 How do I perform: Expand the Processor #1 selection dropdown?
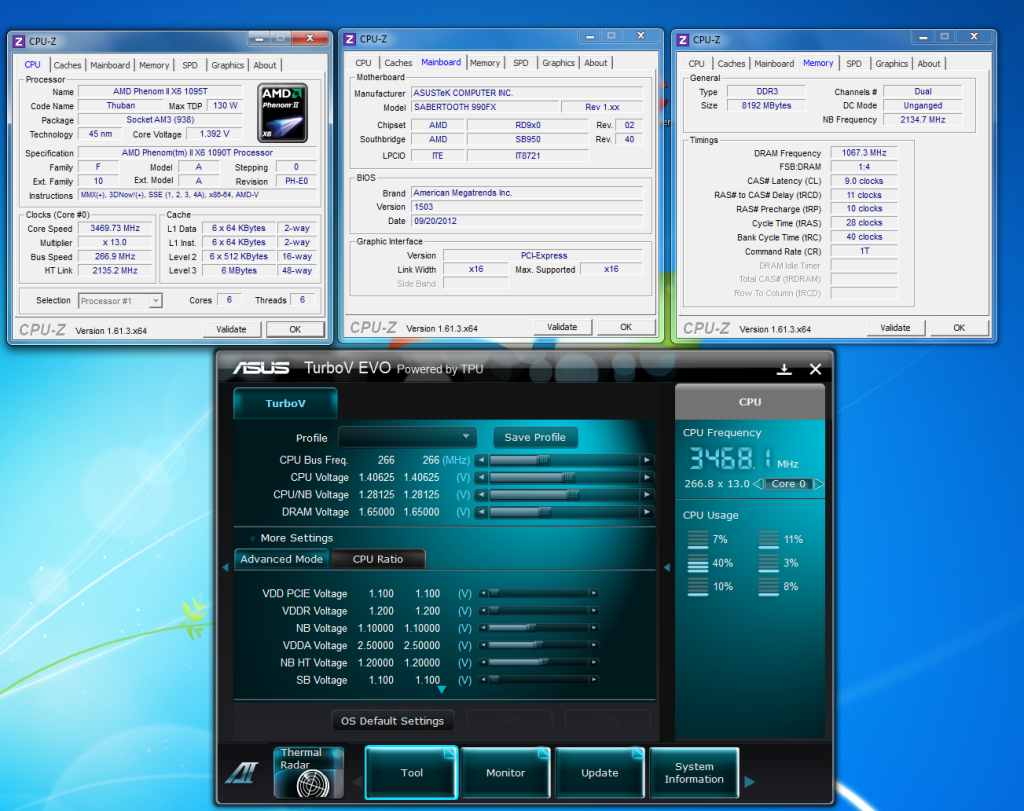click(x=155, y=300)
